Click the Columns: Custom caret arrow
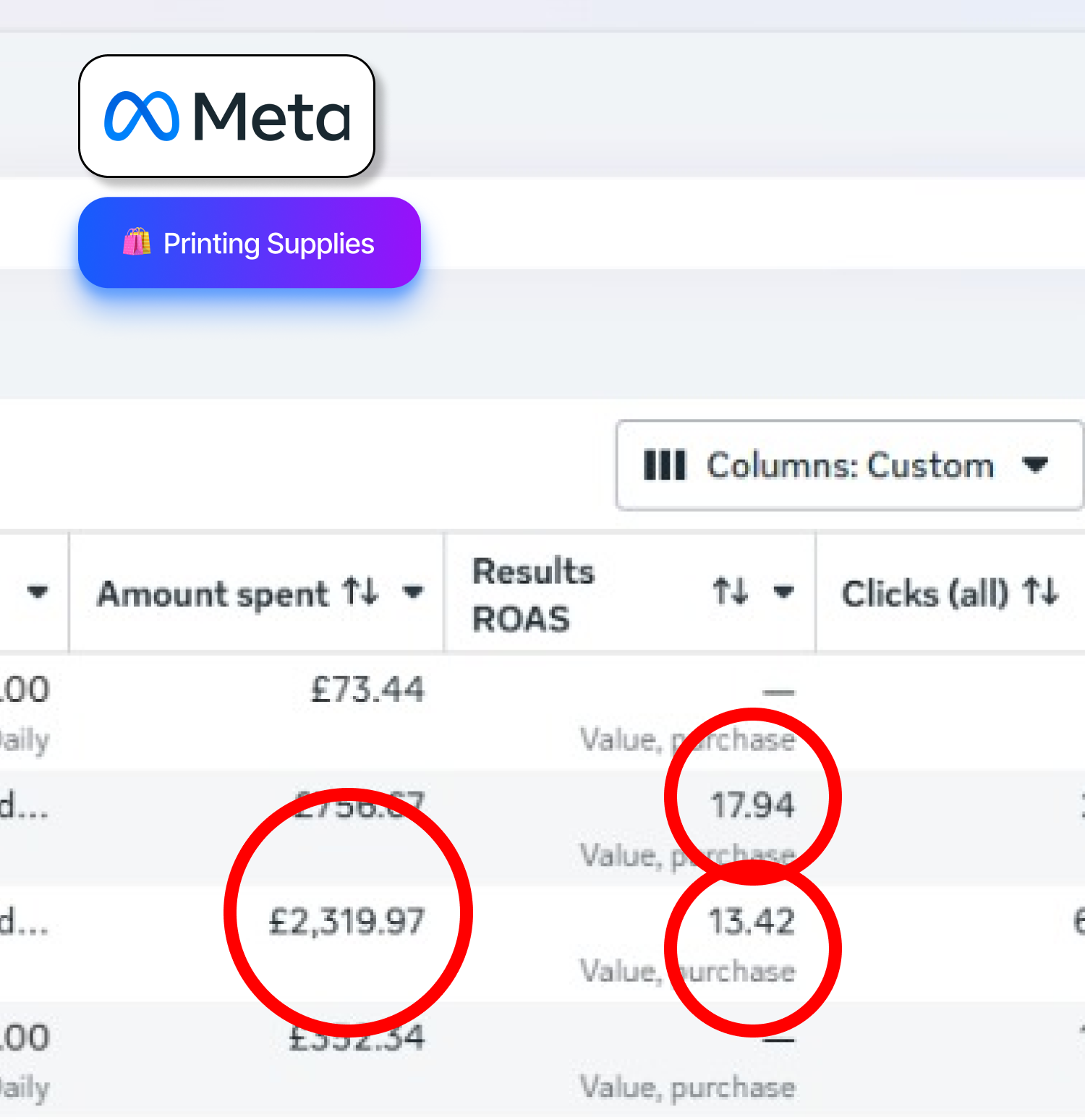This screenshot has height=1120, width=1085. [1035, 464]
